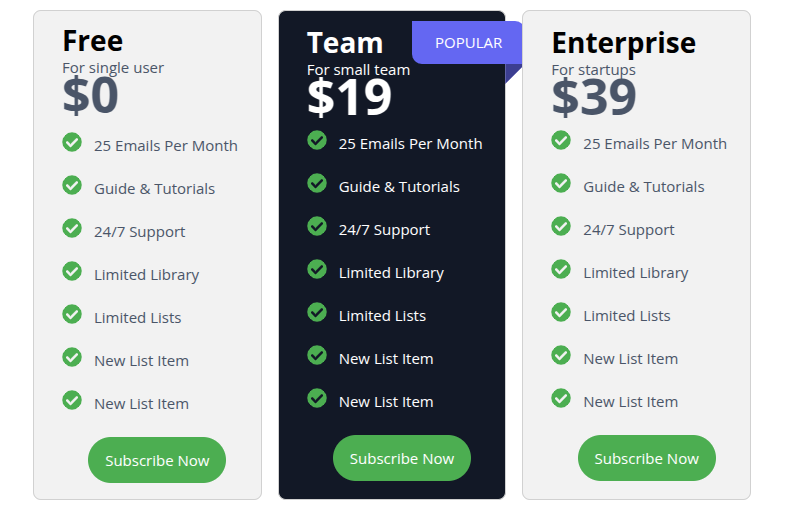
Task: Click the $19 price in Team plan
Action: tap(349, 97)
